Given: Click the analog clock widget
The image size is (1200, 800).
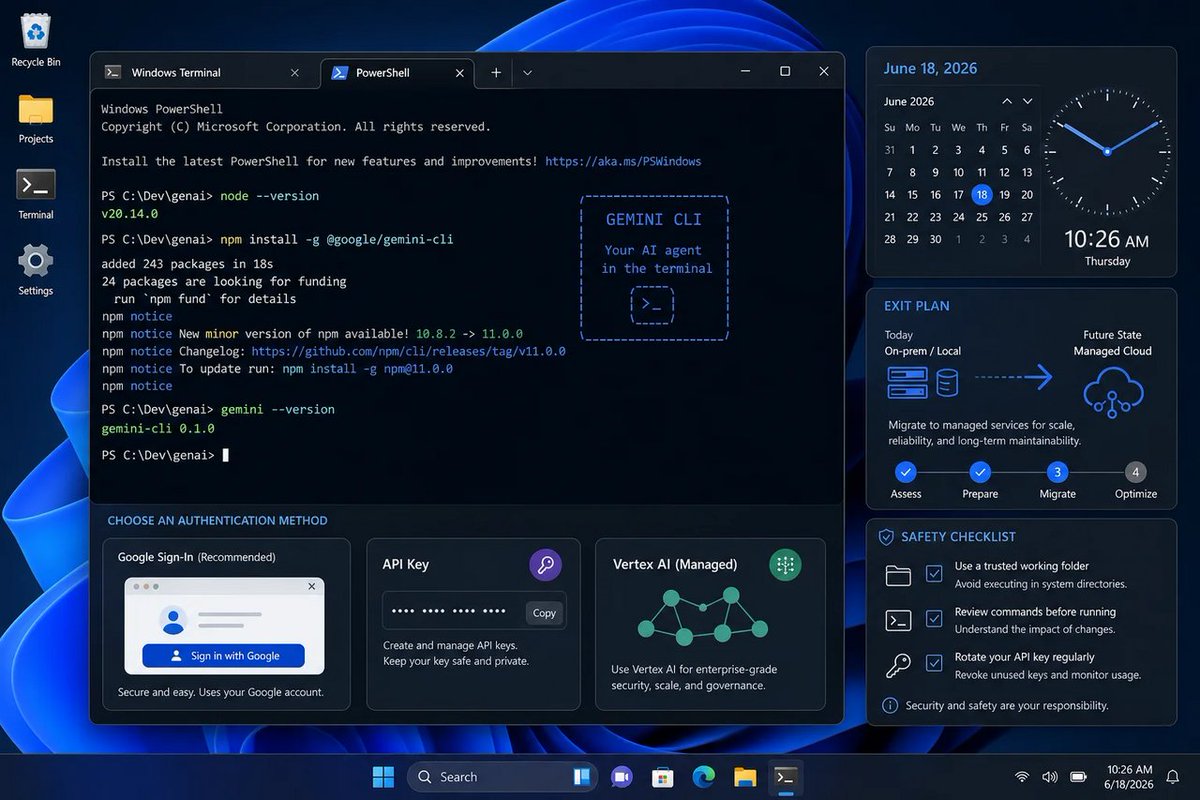Looking at the screenshot, I should (x=1107, y=151).
